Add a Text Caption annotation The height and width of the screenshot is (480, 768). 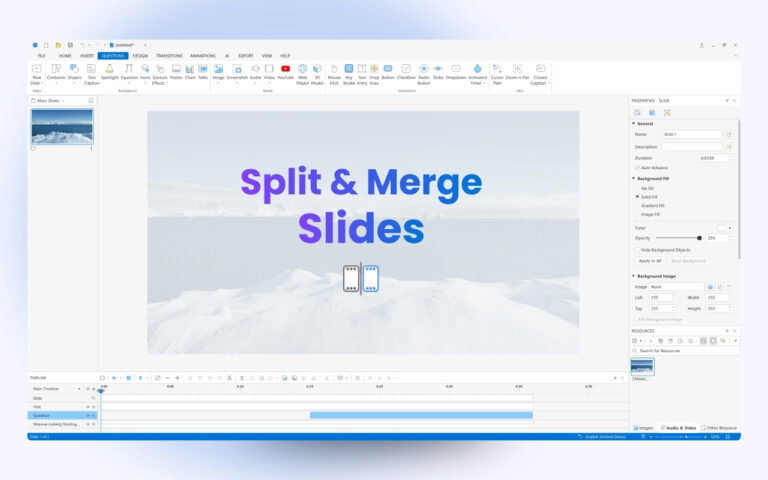(x=92, y=74)
